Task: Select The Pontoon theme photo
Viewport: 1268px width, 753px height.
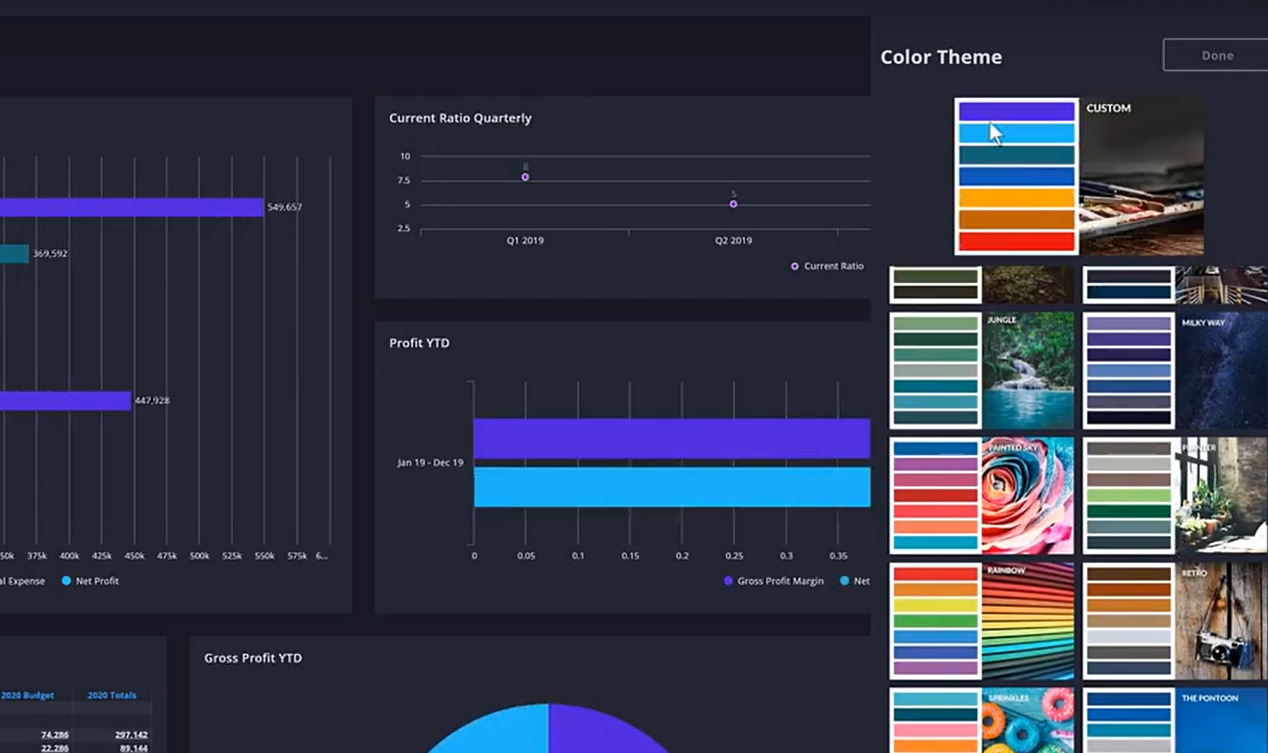Action: tap(1222, 720)
